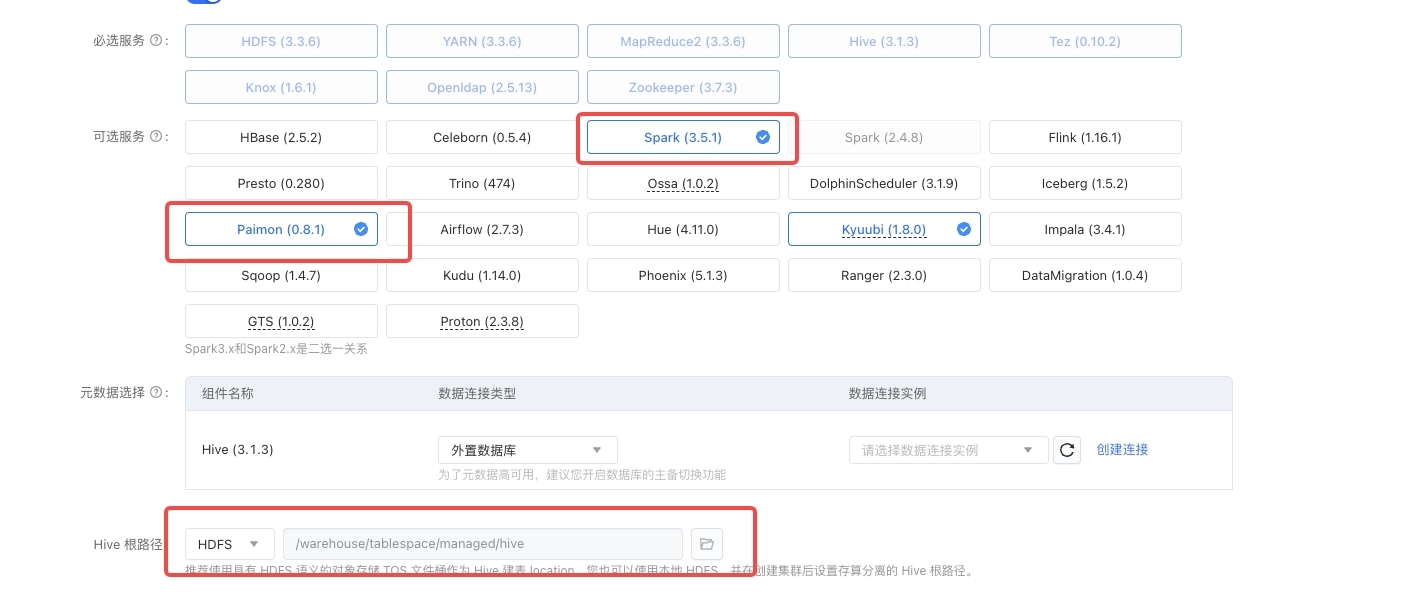Viewport: 1418px width, 614px height.
Task: Enable the Impala (3.4.1) service
Action: coord(1085,229)
